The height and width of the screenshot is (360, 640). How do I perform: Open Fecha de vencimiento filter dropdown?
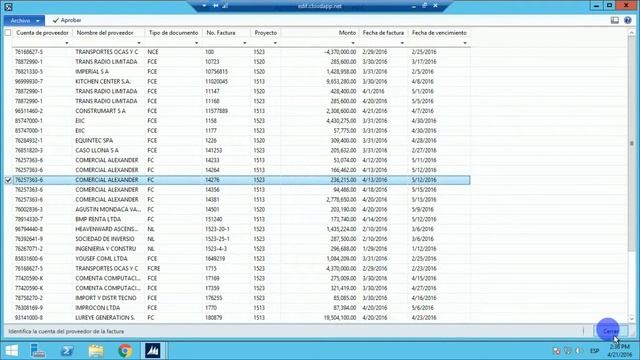pos(464,43)
